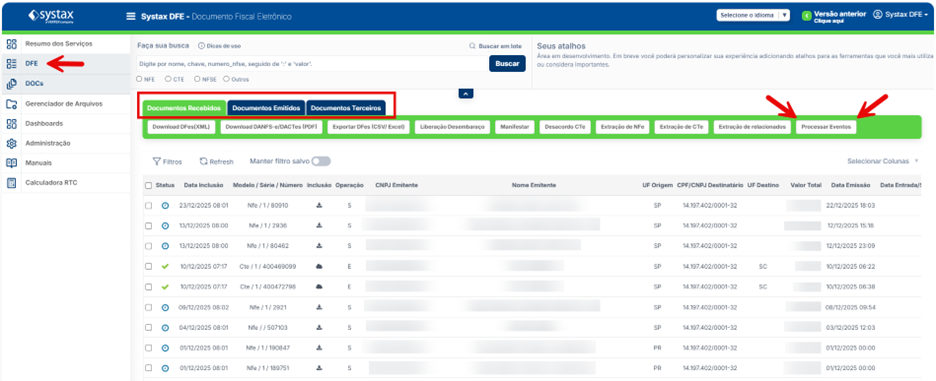936x381 pixels.
Task: Check the row Nfe / 1 / 2936
Action: pyautogui.click(x=148, y=226)
